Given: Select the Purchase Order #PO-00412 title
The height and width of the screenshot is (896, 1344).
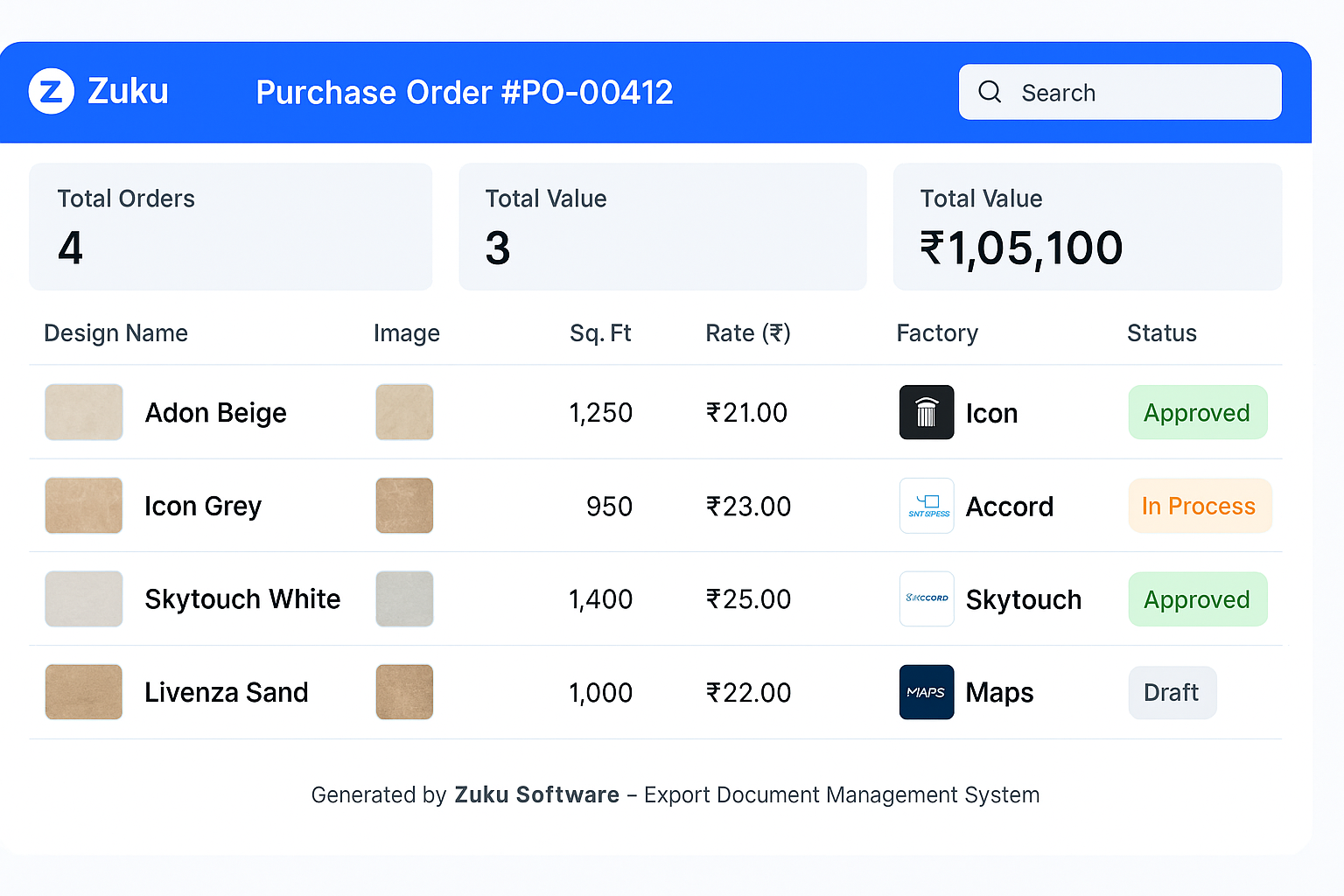Looking at the screenshot, I should (465, 92).
